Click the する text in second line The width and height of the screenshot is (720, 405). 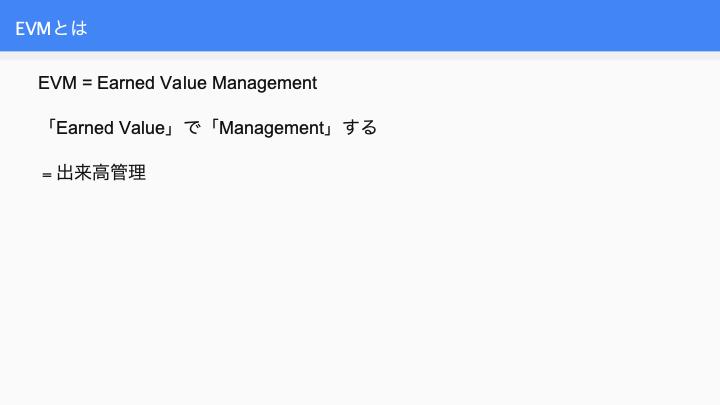tap(360, 128)
